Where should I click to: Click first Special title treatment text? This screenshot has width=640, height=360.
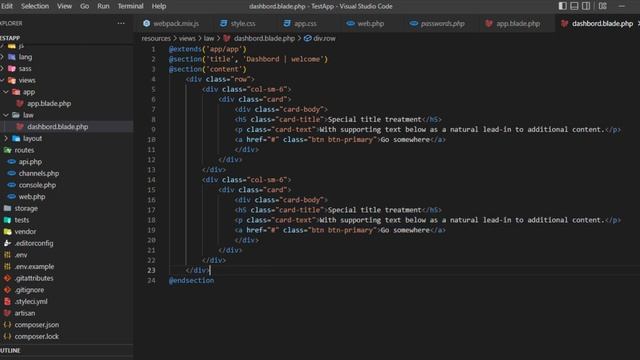(x=375, y=120)
